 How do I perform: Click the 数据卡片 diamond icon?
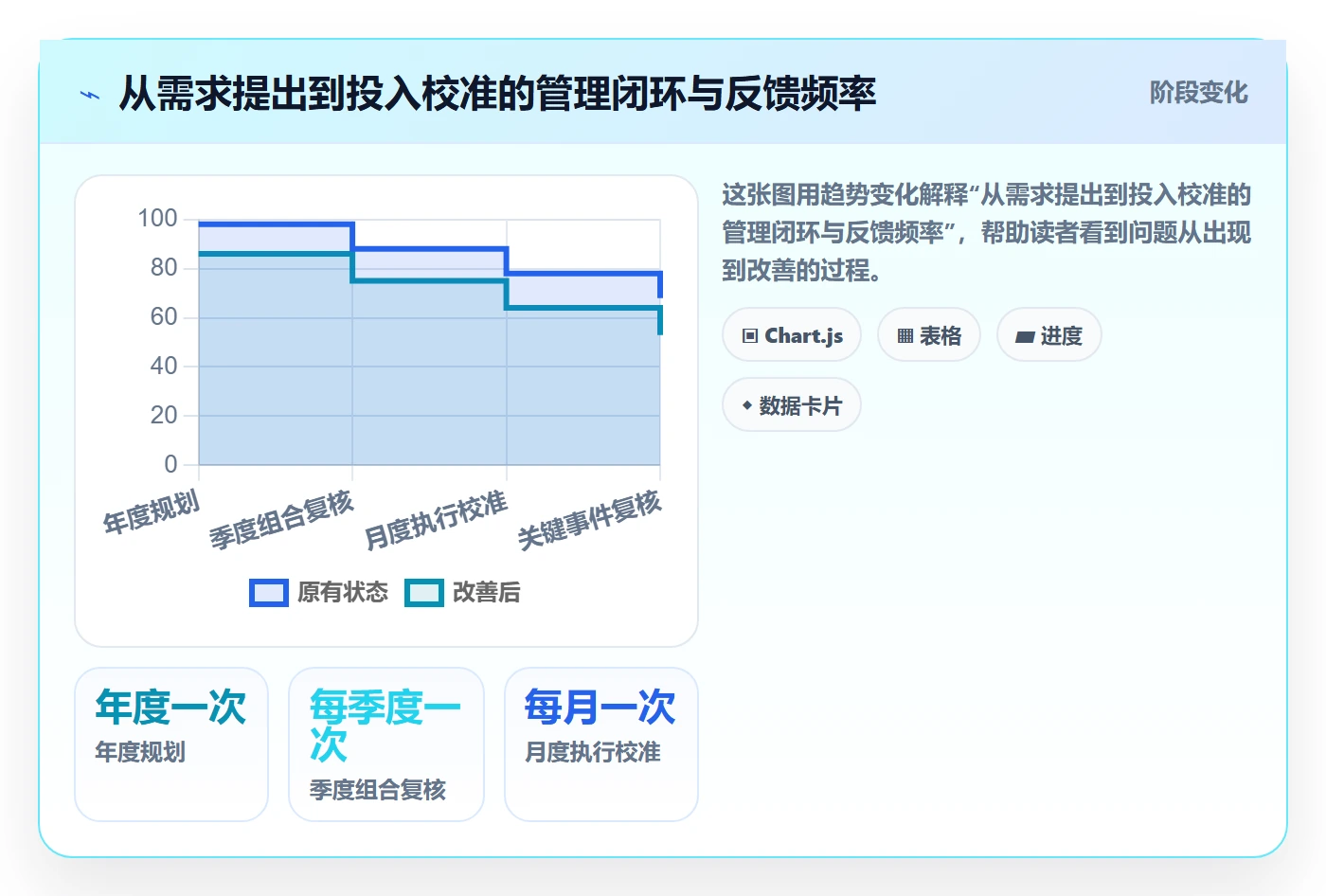tap(747, 405)
